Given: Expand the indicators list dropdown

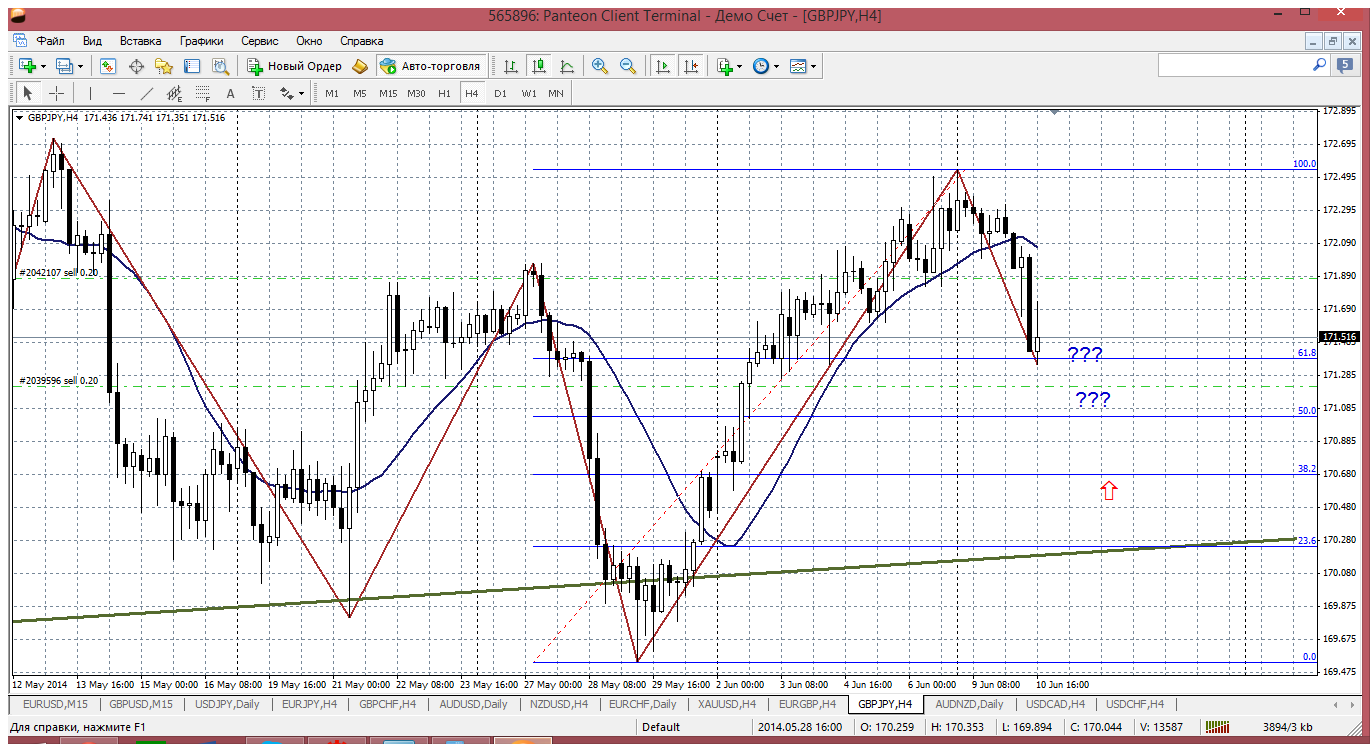Looking at the screenshot, I should [x=739, y=66].
